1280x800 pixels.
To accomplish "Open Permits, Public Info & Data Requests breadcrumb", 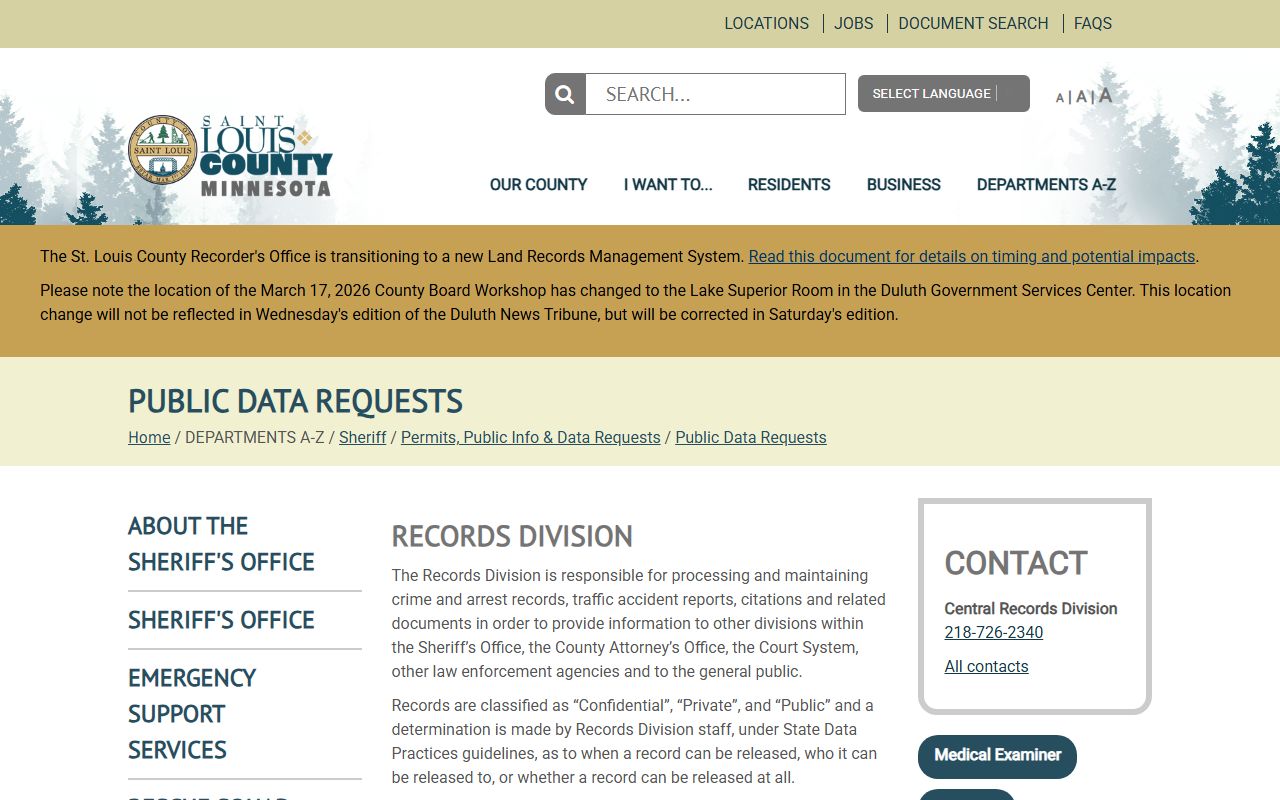I will pyautogui.click(x=531, y=437).
